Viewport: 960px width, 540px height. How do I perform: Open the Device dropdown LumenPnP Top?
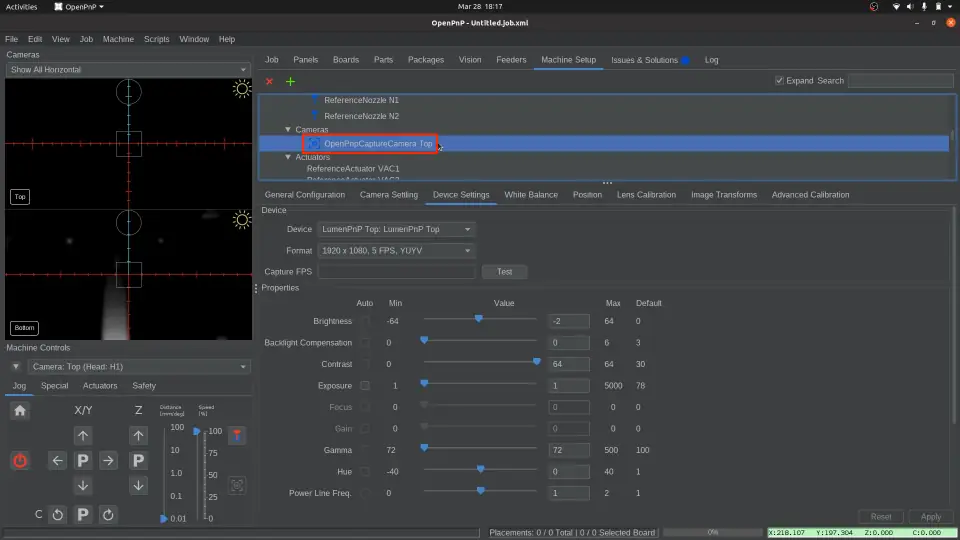tap(396, 229)
